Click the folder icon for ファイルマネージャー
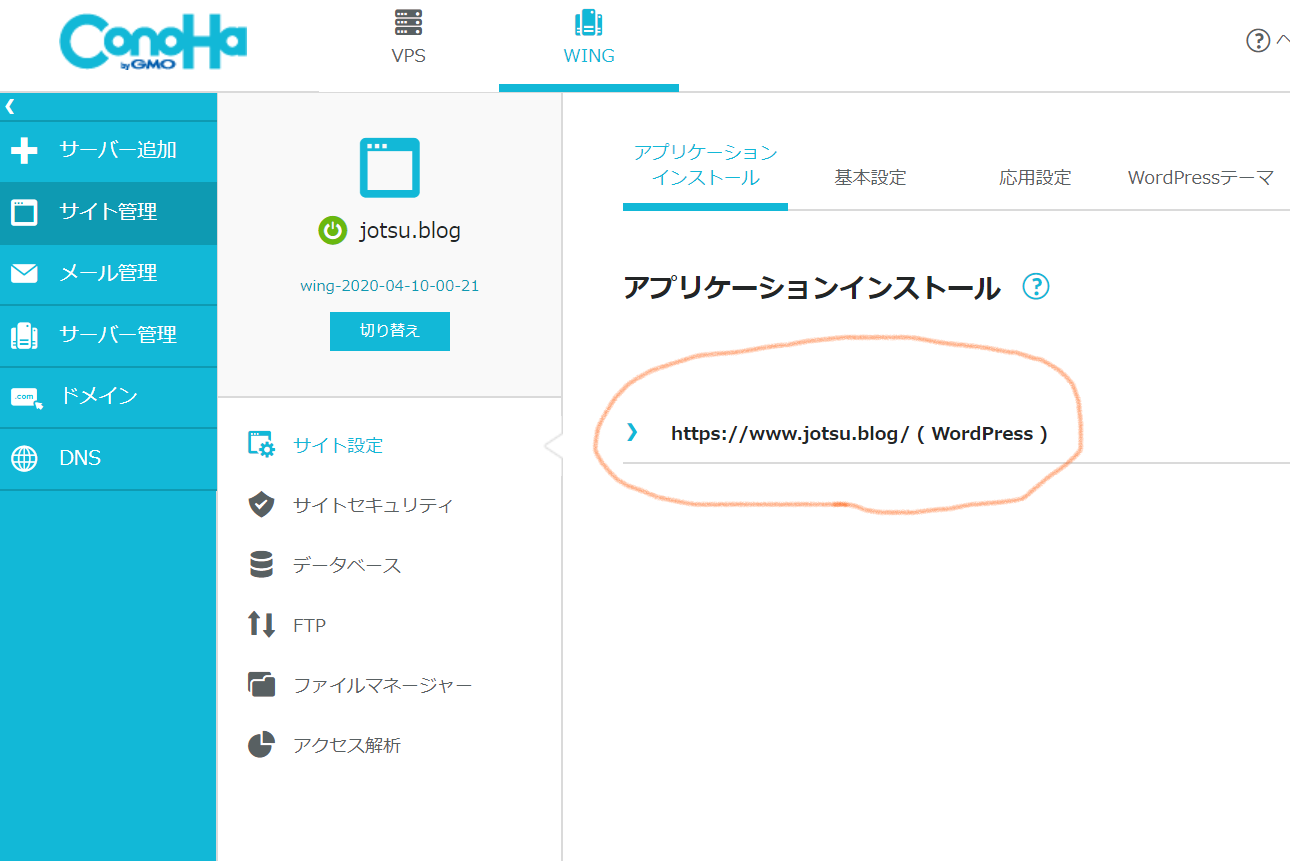Image resolution: width=1290 pixels, height=861 pixels. coord(261,685)
